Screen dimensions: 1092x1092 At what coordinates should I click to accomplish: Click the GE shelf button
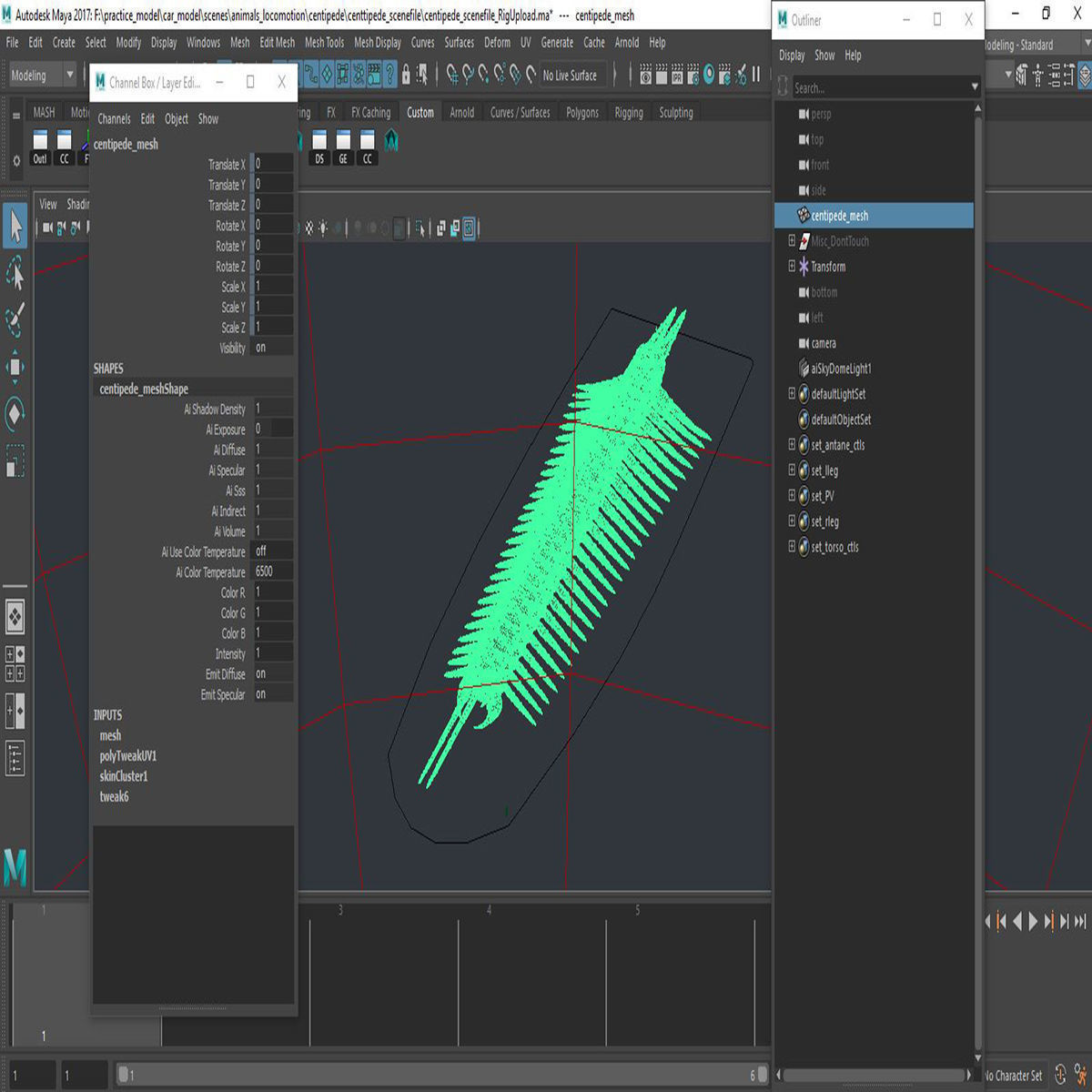tap(343, 147)
